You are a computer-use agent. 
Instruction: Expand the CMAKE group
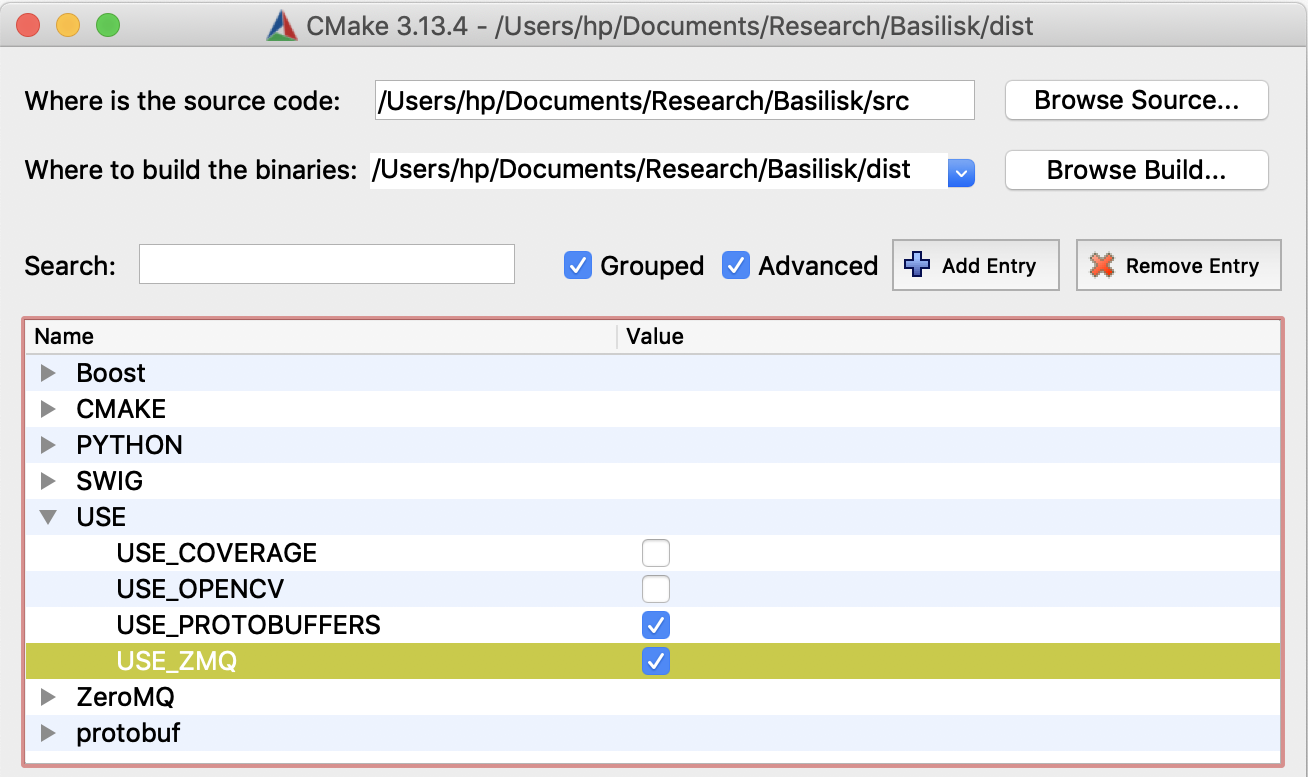[47, 409]
